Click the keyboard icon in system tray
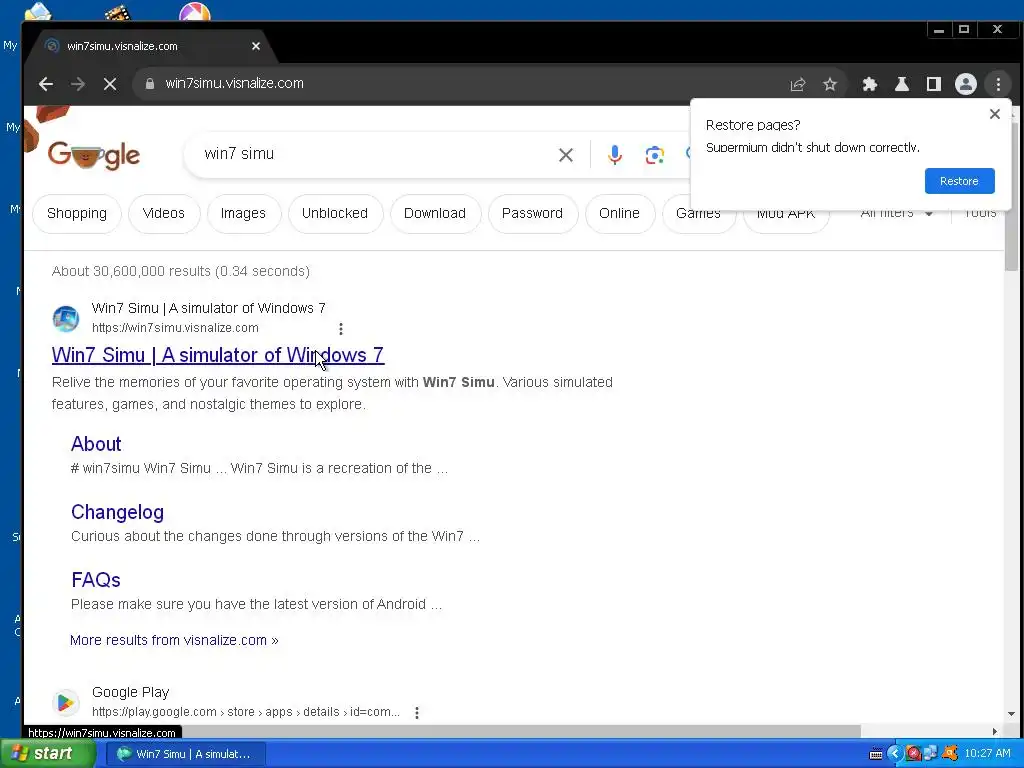This screenshot has height=768, width=1024. tap(876, 754)
